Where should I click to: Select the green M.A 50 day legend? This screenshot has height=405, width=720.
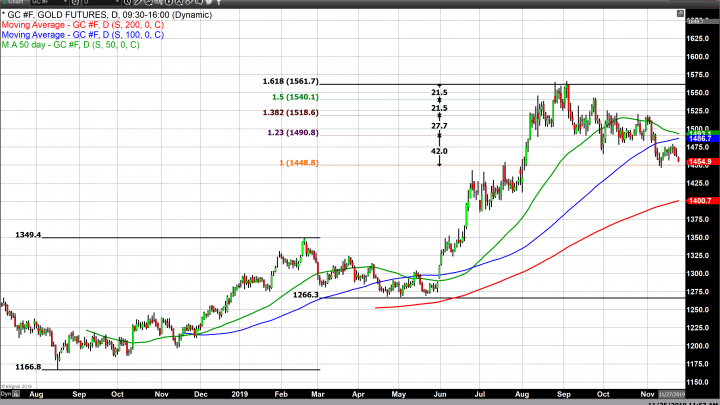[82, 46]
